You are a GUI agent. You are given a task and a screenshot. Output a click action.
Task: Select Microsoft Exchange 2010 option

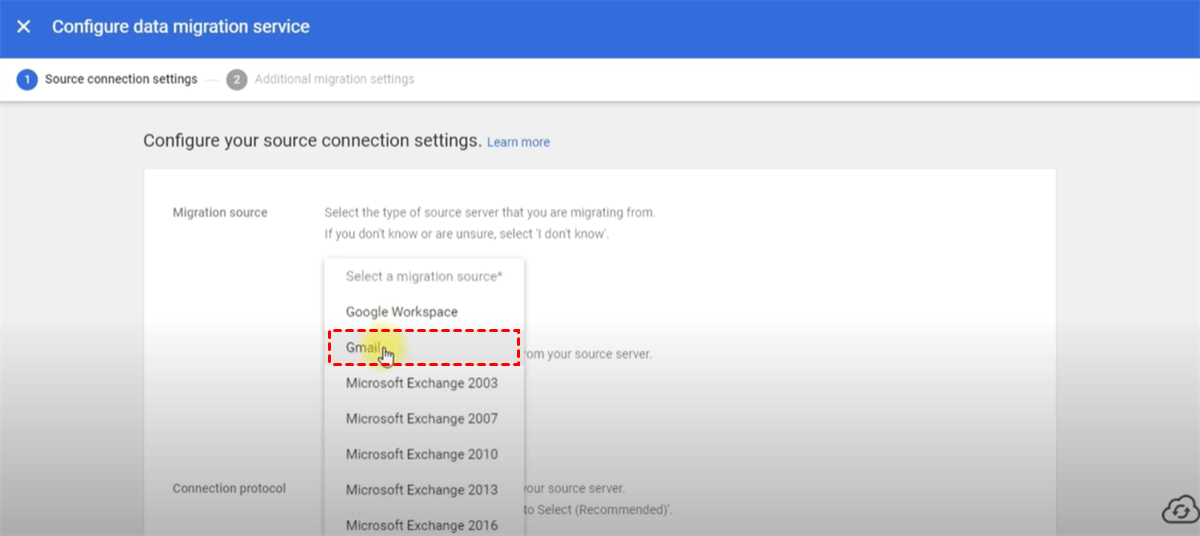click(x=423, y=454)
